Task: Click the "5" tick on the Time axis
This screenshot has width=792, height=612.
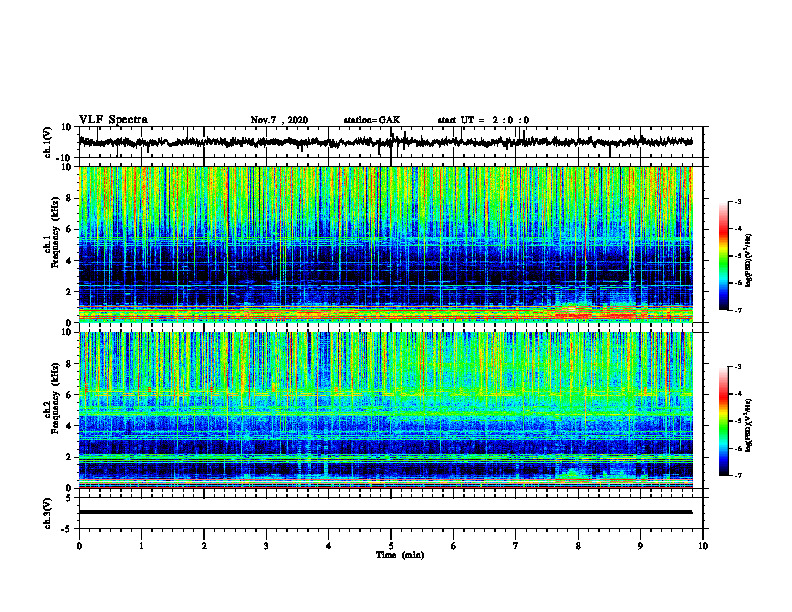Action: 391,546
